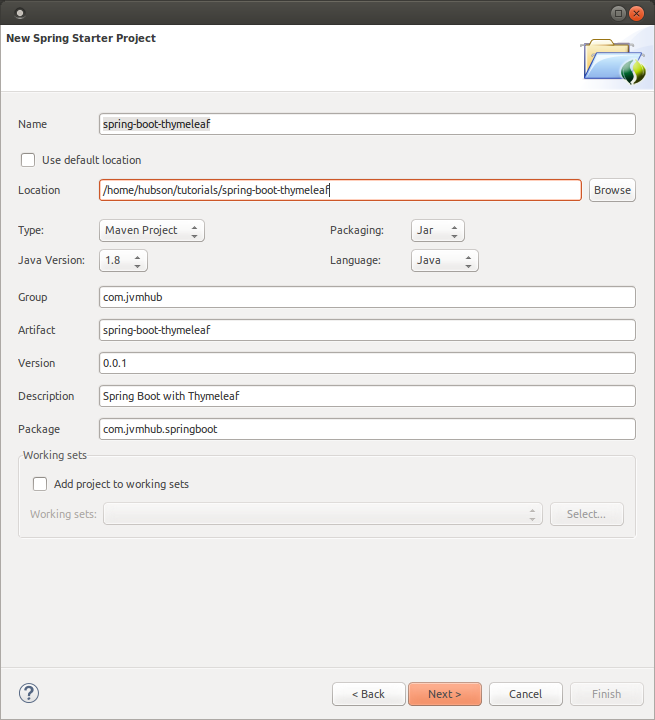
Task: Click the Artifact input field
Action: 367,330
